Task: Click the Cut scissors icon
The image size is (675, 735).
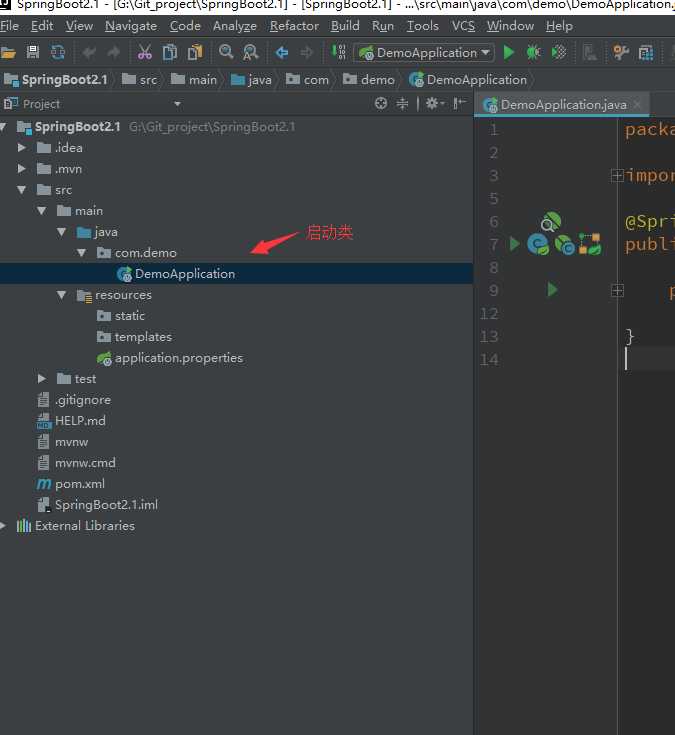Action: (x=145, y=52)
